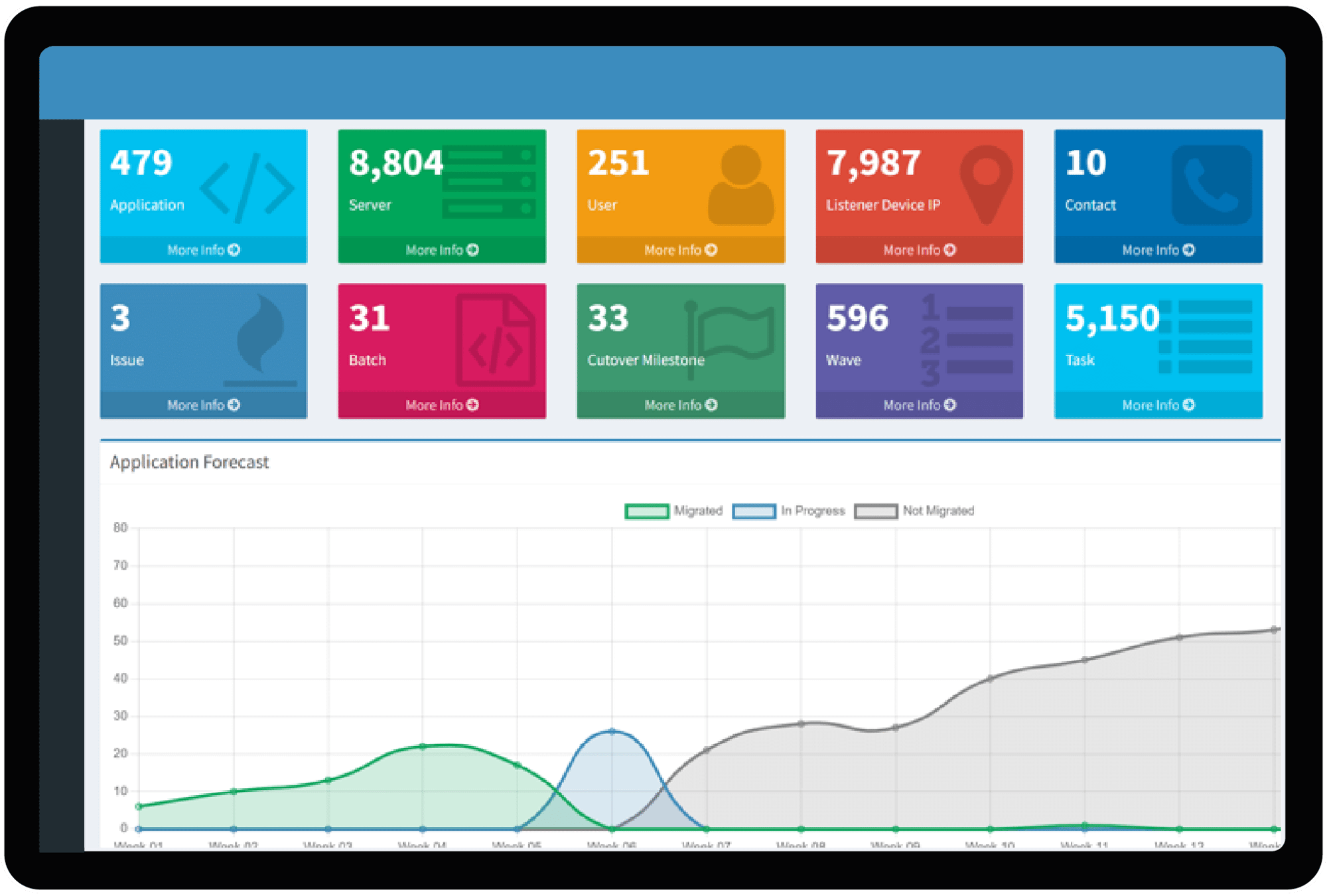Image resolution: width=1327 pixels, height=896 pixels.
Task: Click the Issue flame icon
Action: [x=261, y=340]
